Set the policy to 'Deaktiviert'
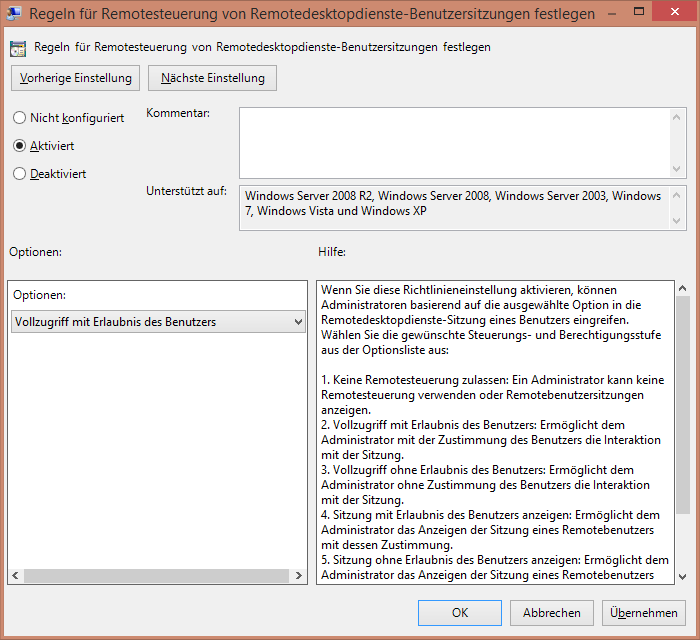Viewport: 700px width, 640px height. pyautogui.click(x=19, y=174)
